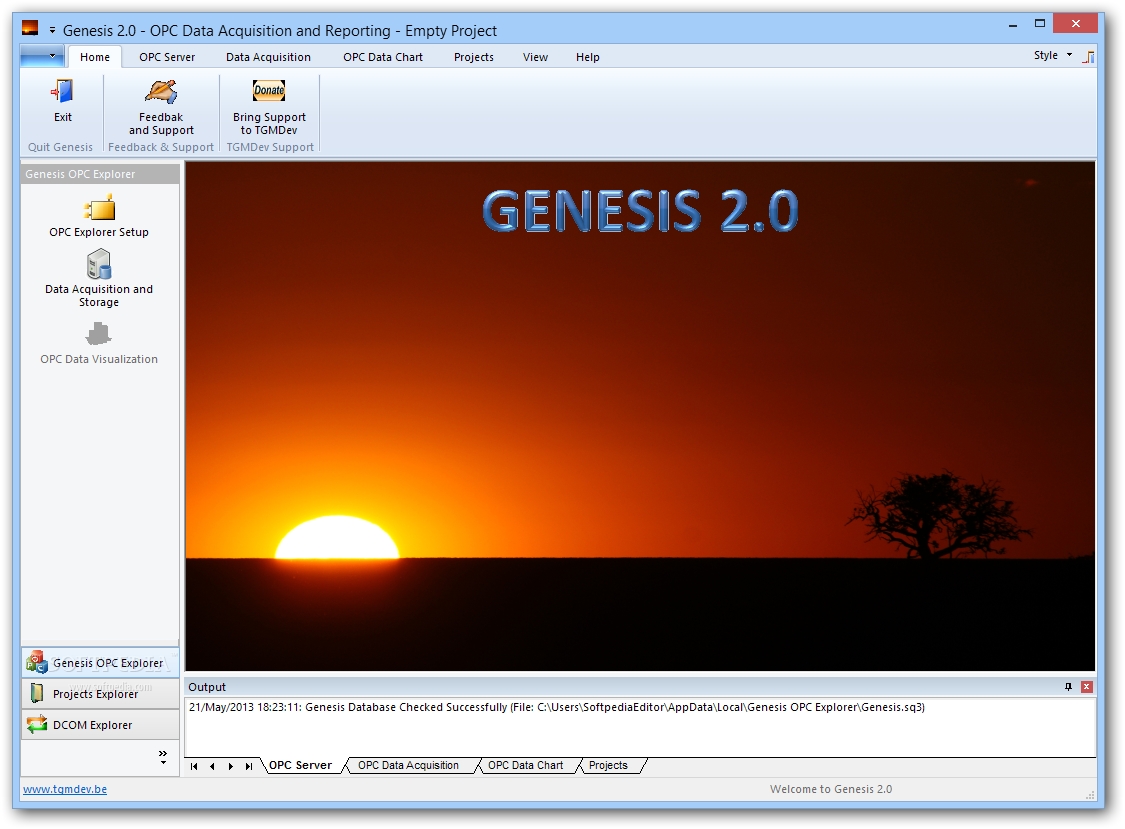
Task: Click the Genesis OPC Explorer pane button
Action: tap(100, 662)
